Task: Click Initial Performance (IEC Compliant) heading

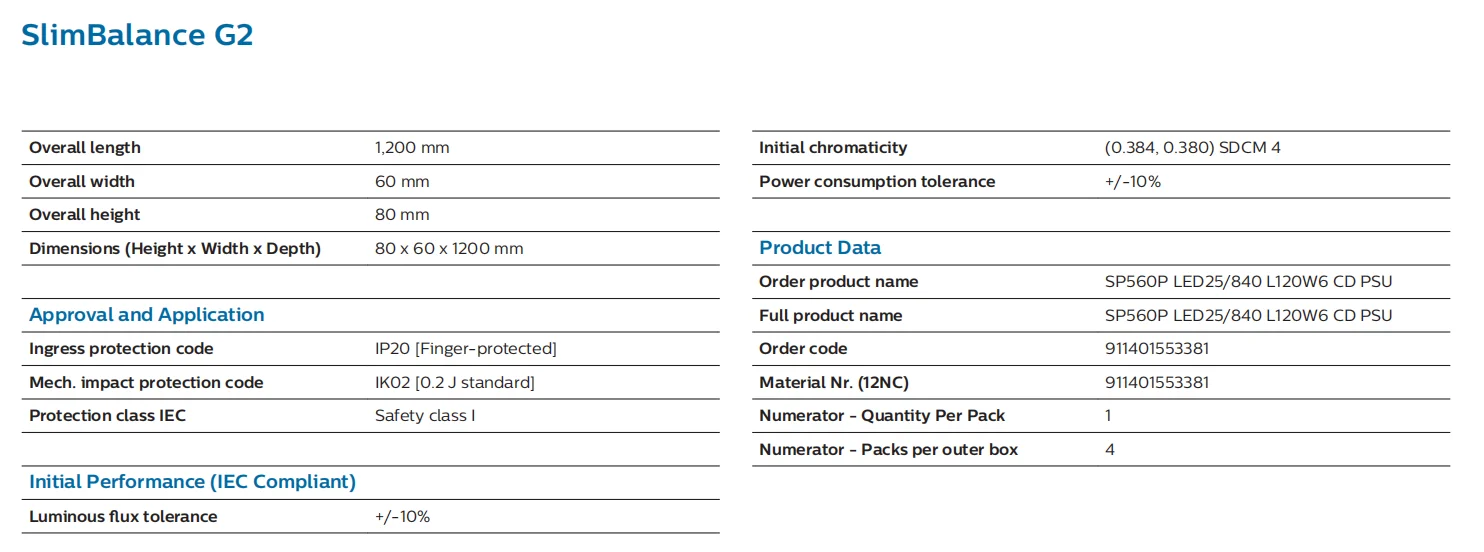Action: [192, 482]
